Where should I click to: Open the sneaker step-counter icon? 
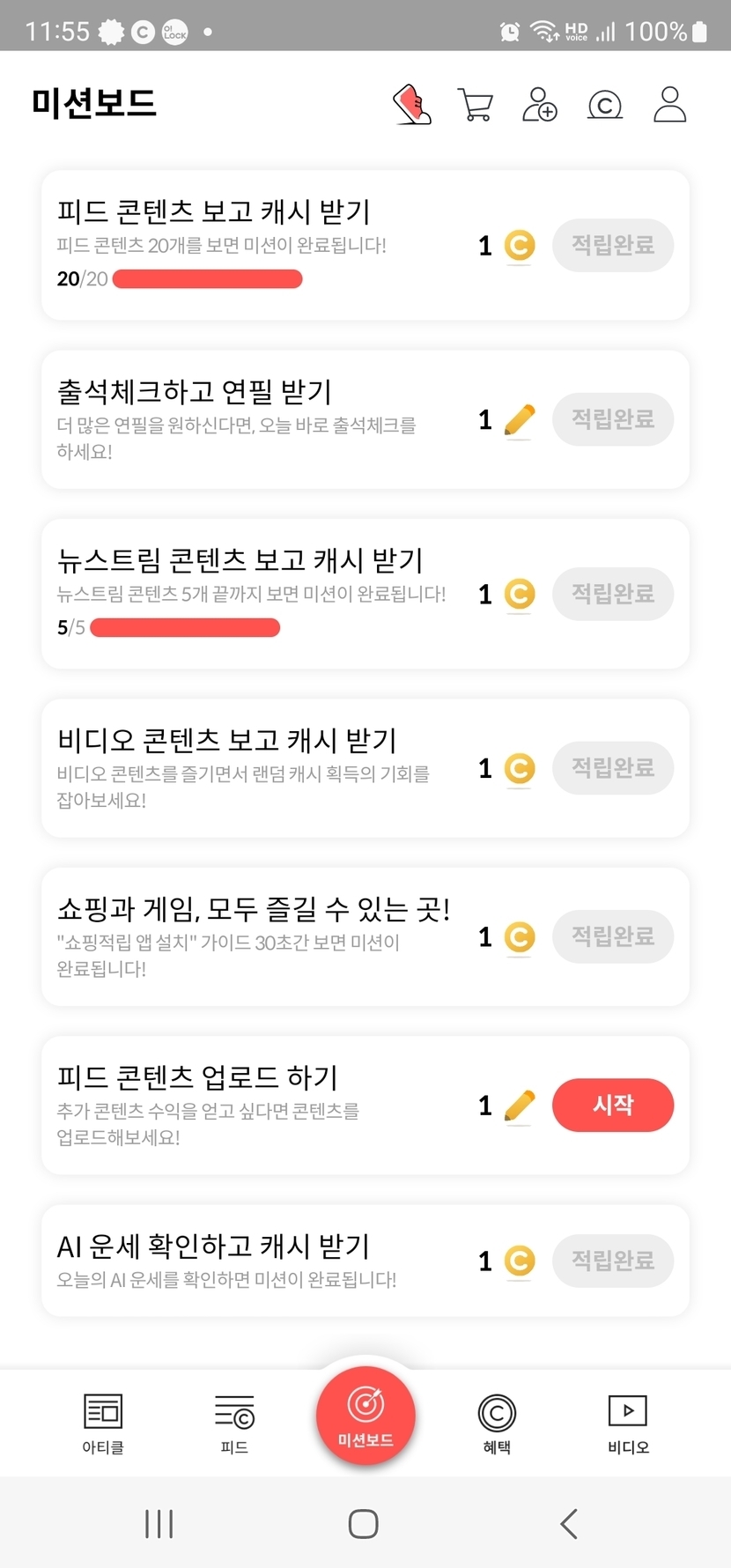coord(411,105)
